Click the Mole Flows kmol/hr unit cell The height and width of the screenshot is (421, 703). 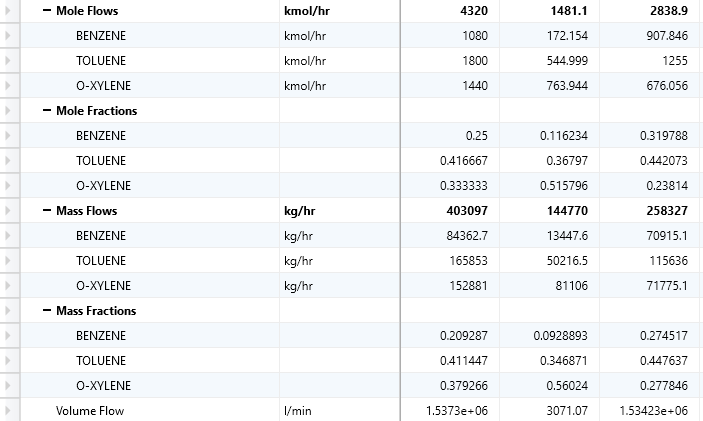[x=339, y=11]
